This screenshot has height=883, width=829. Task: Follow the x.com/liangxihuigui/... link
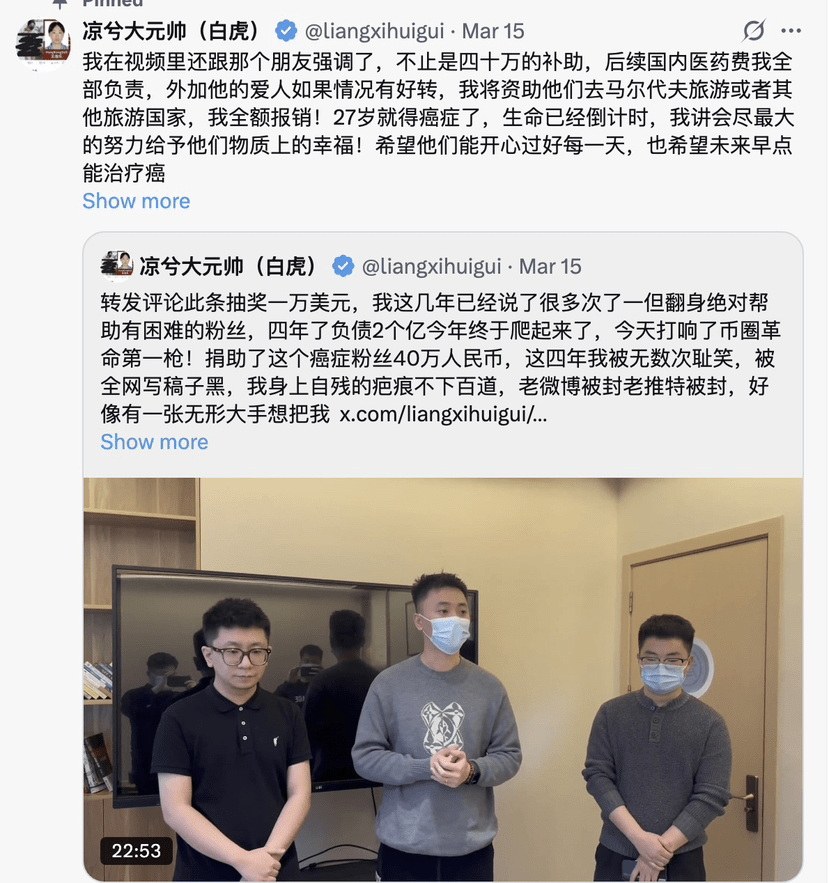[x=443, y=414]
